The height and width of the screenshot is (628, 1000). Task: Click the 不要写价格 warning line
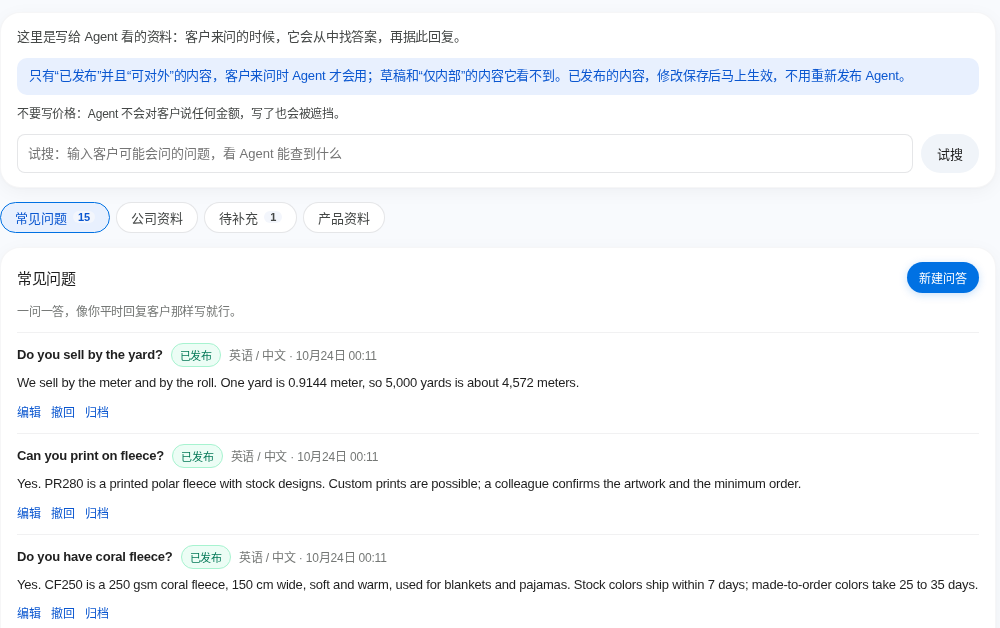[x=181, y=113]
